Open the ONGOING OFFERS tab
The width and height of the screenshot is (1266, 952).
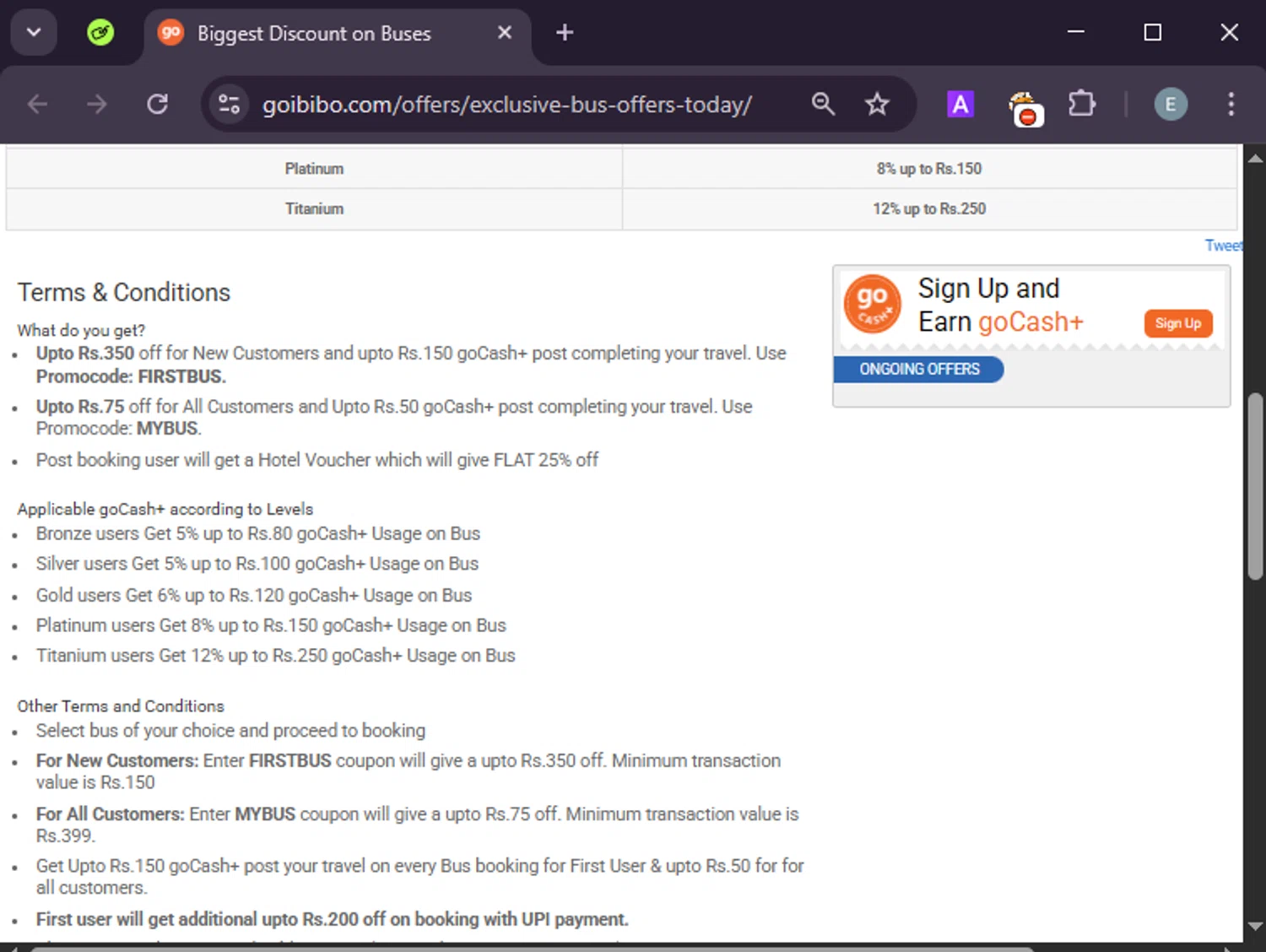[x=919, y=370]
